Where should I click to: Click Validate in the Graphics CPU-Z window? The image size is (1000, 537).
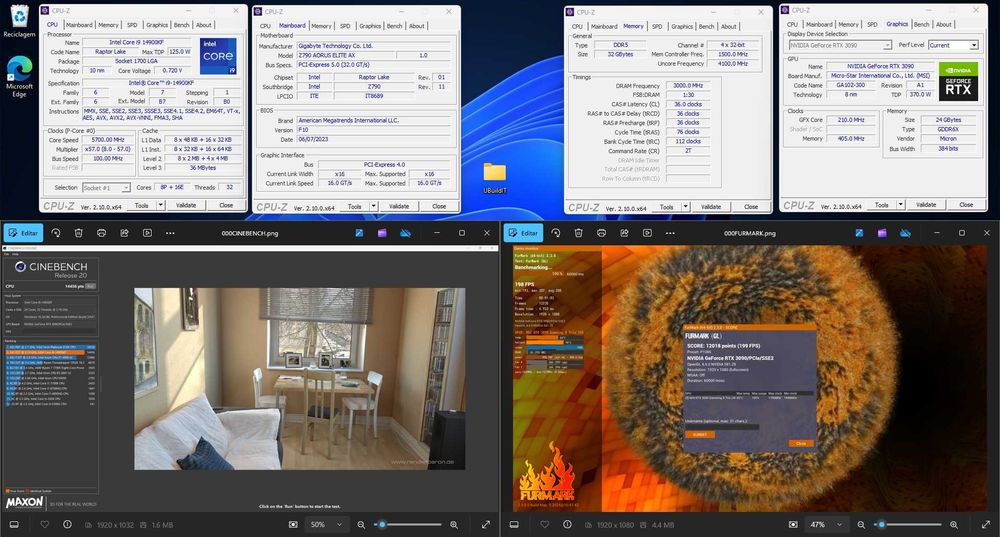(x=926, y=205)
